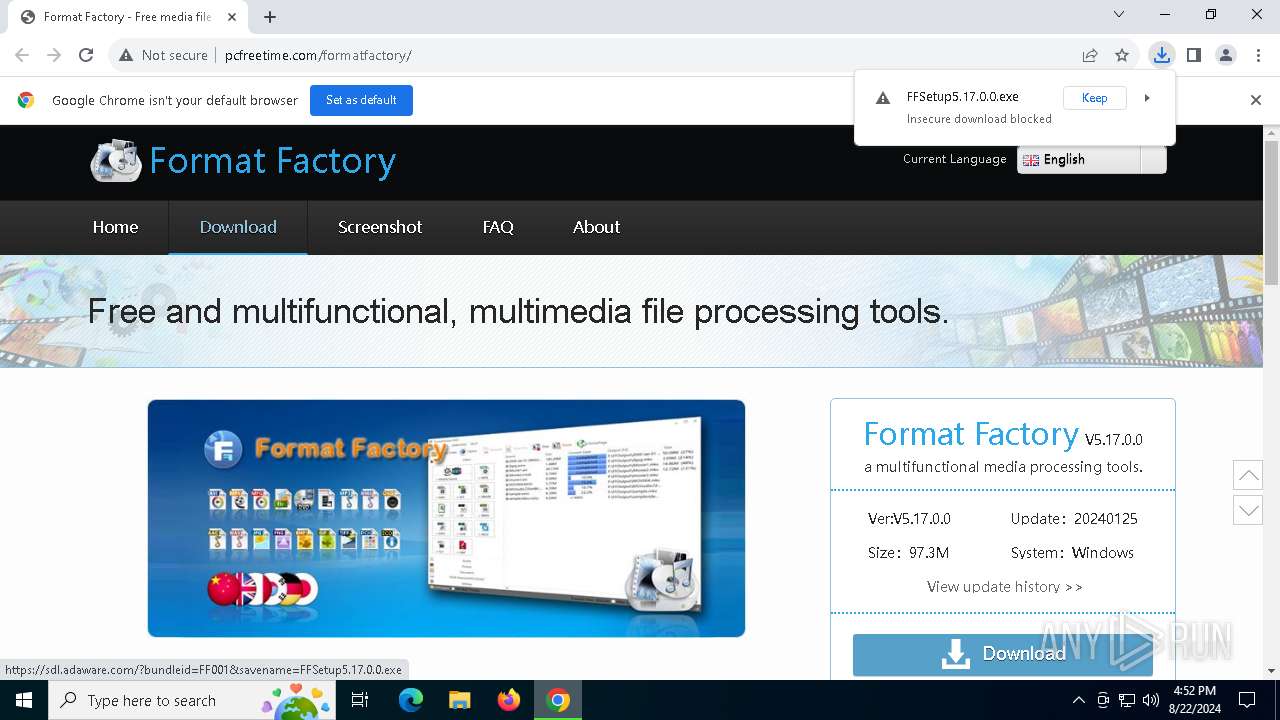Open the notification center icon
Image resolution: width=1280 pixels, height=720 pixels.
[x=1247, y=700]
